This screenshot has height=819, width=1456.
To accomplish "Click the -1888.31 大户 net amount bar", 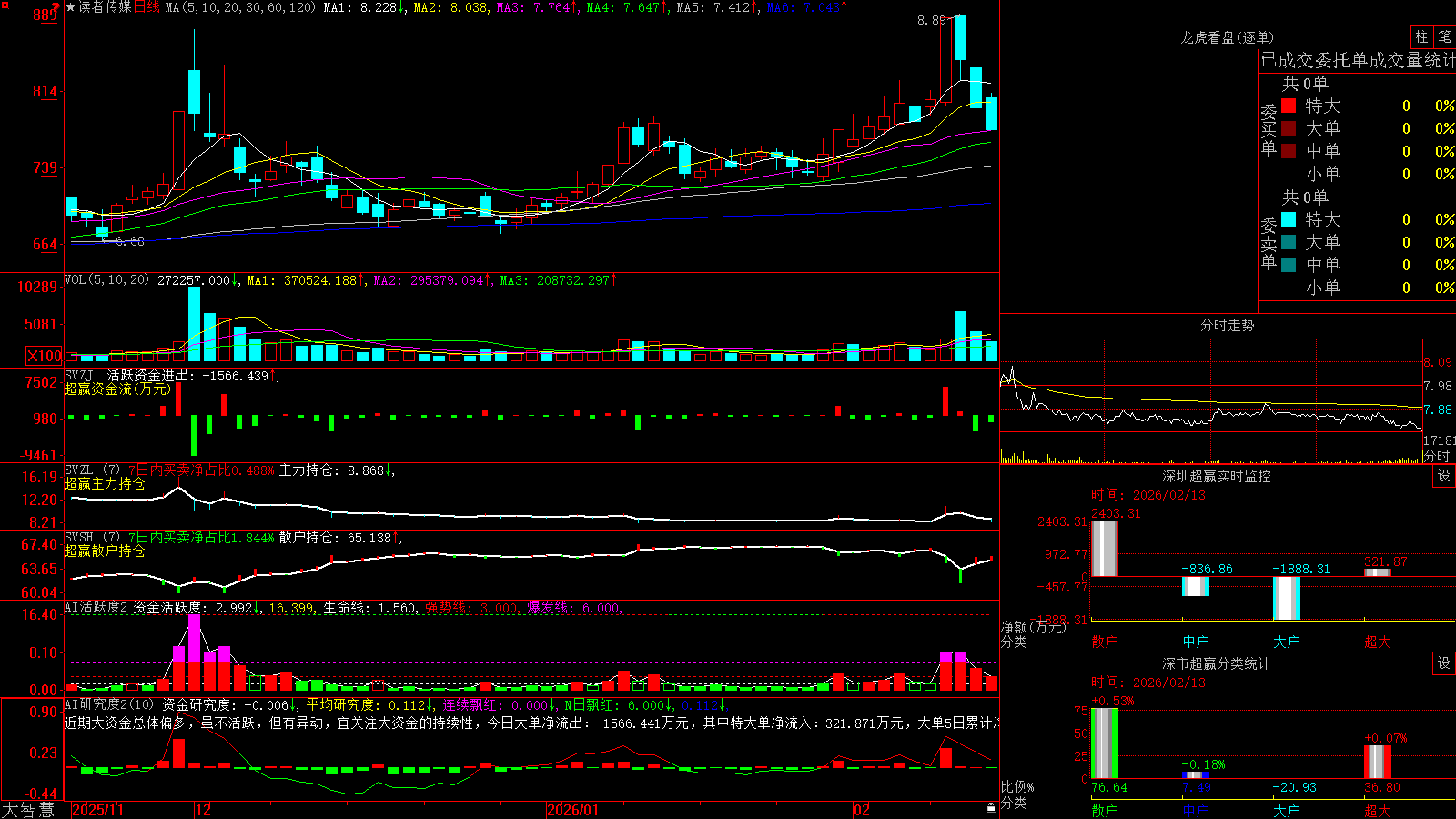I will (x=1287, y=598).
